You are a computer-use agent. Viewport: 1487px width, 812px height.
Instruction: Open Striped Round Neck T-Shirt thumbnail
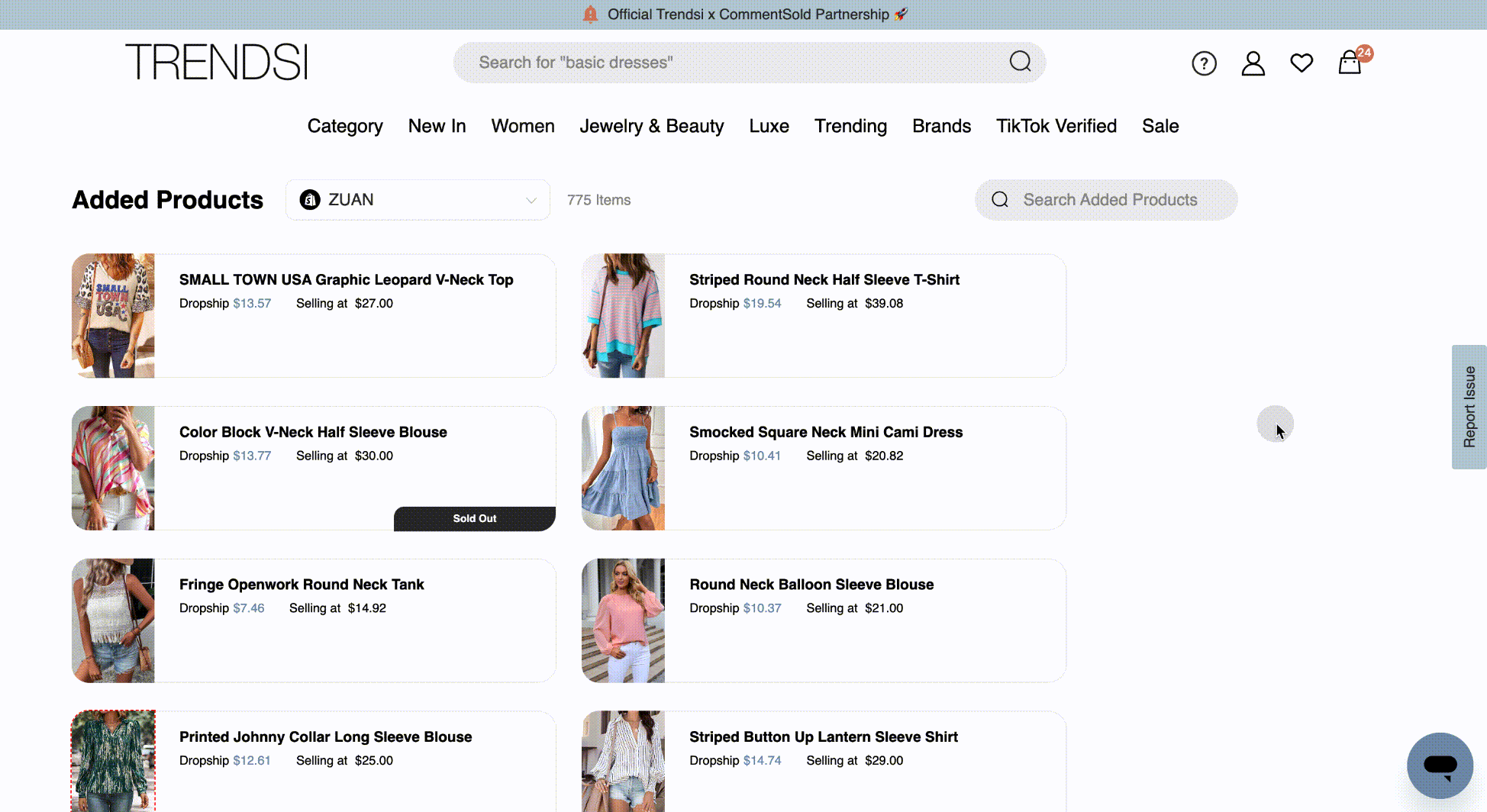623,315
